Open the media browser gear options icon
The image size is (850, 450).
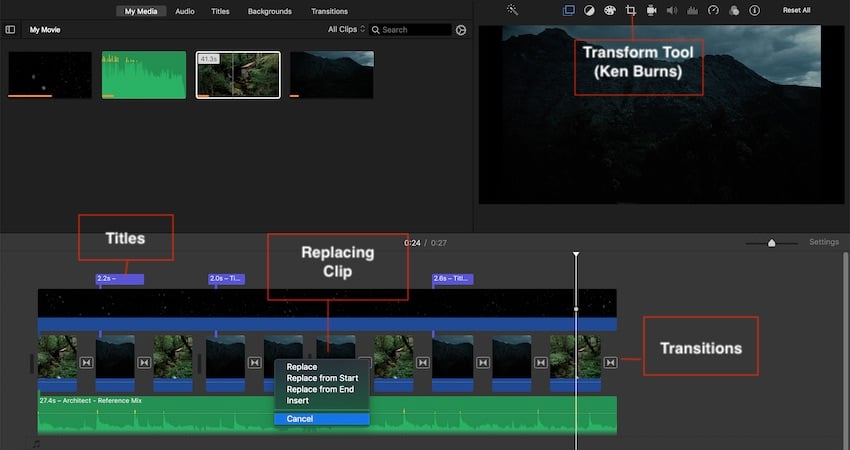[x=461, y=30]
